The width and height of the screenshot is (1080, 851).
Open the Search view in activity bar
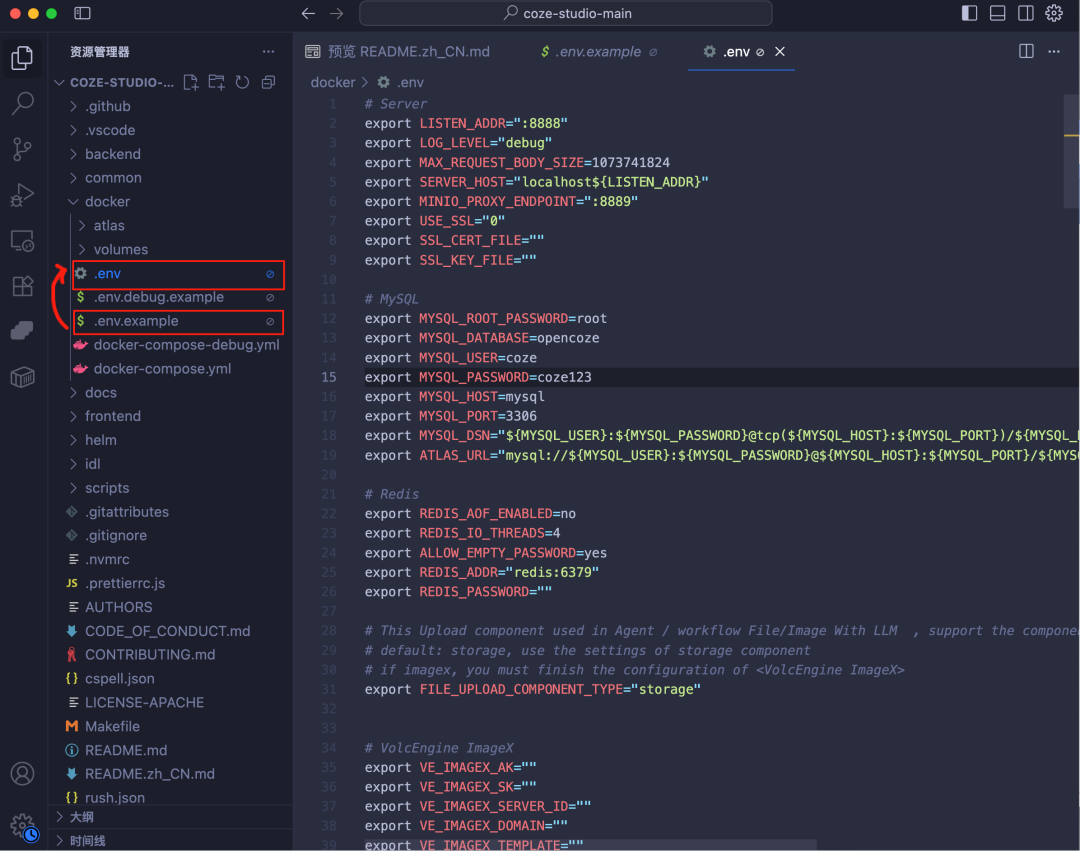(23, 103)
